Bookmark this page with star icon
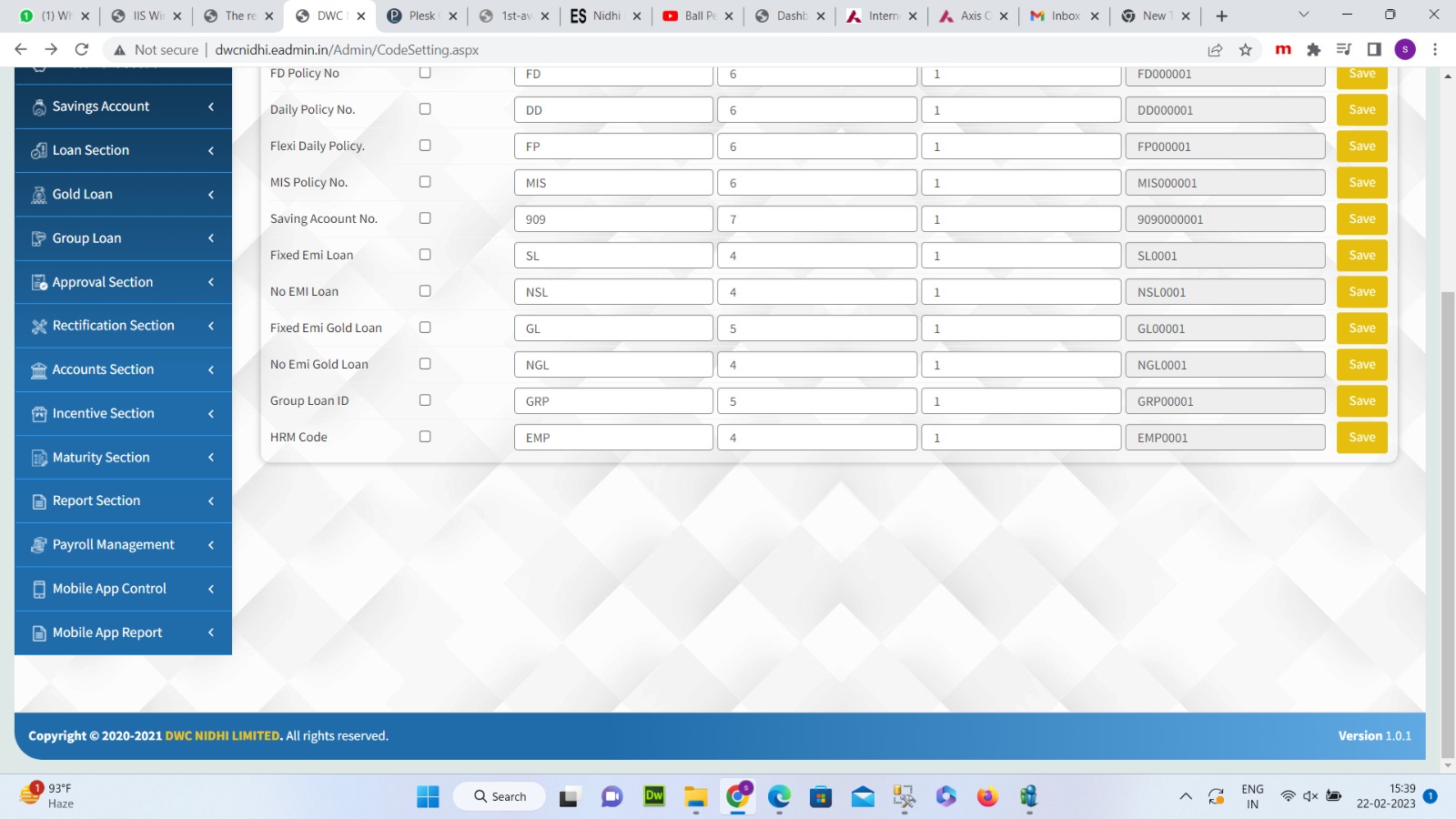The height and width of the screenshot is (819, 1456). click(1246, 50)
